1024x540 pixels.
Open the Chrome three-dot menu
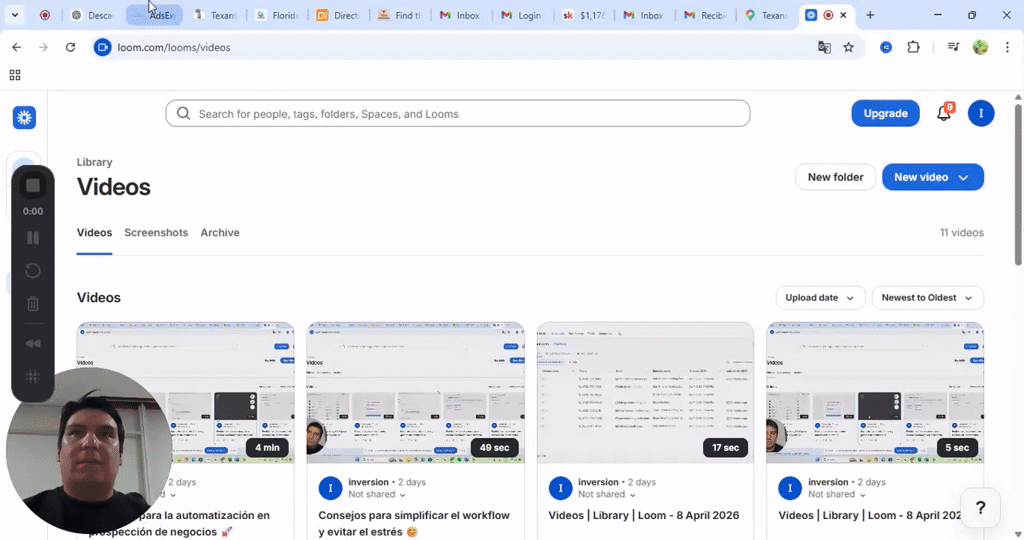[x=1007, y=47]
